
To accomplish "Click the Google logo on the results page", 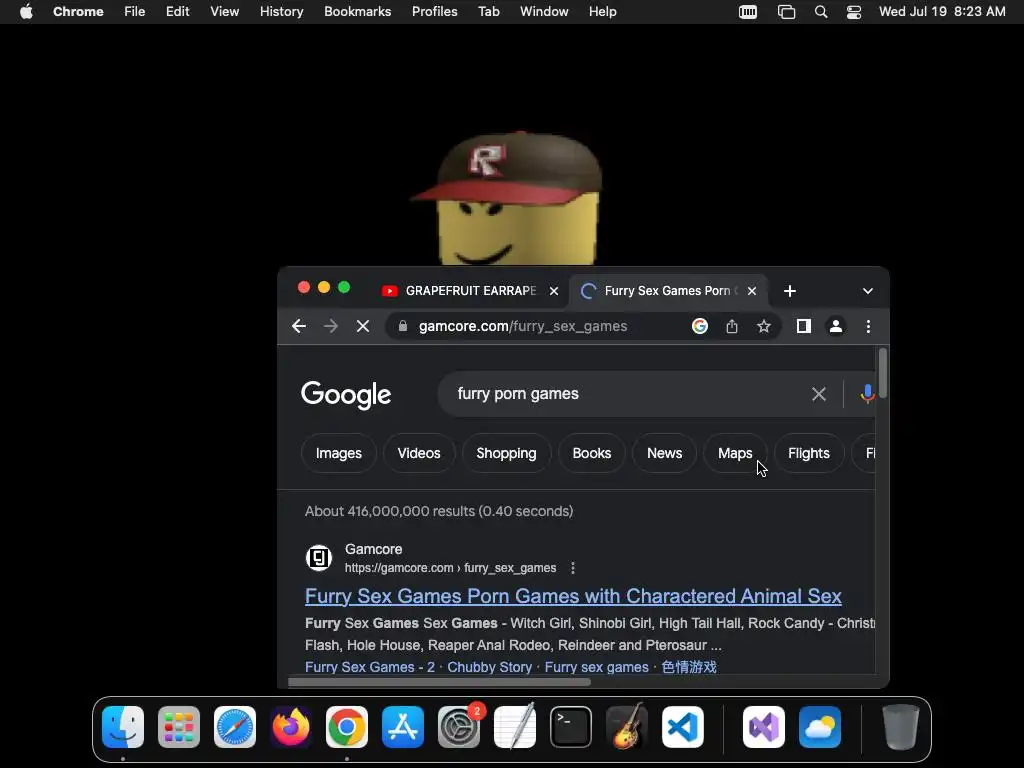I will tap(346, 394).
